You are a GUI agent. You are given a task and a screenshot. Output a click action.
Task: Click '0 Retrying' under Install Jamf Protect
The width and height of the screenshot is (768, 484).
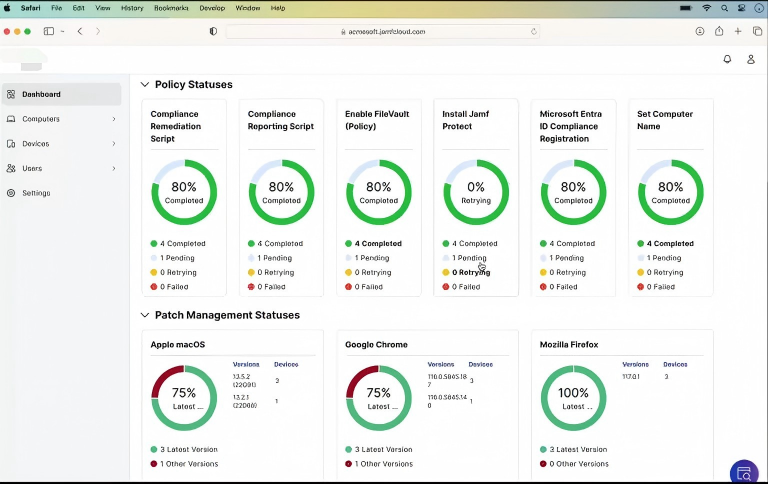pyautogui.click(x=466, y=272)
